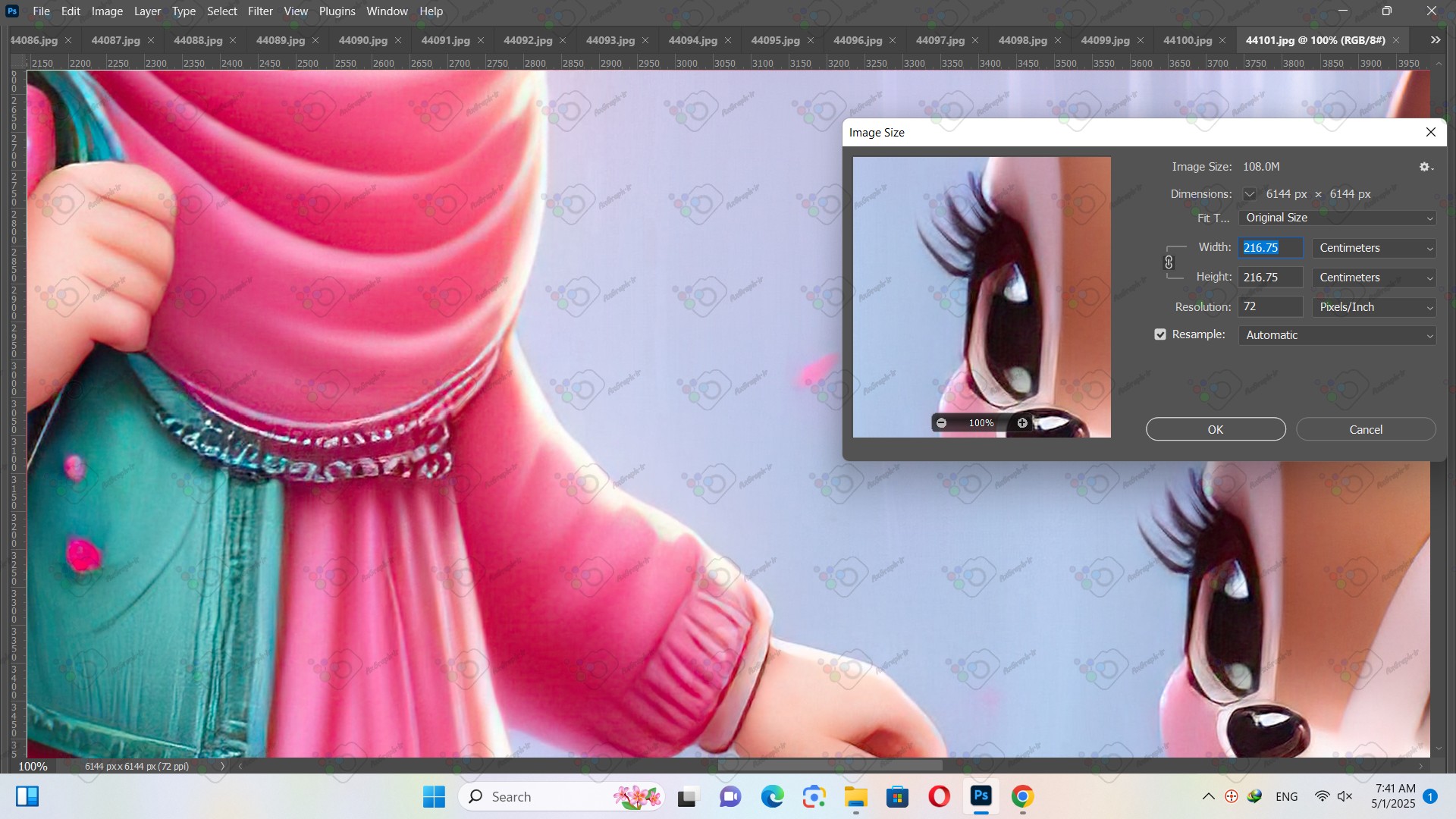Launch Google Chrome from the taskbar
1456x819 pixels.
coord(1022,796)
